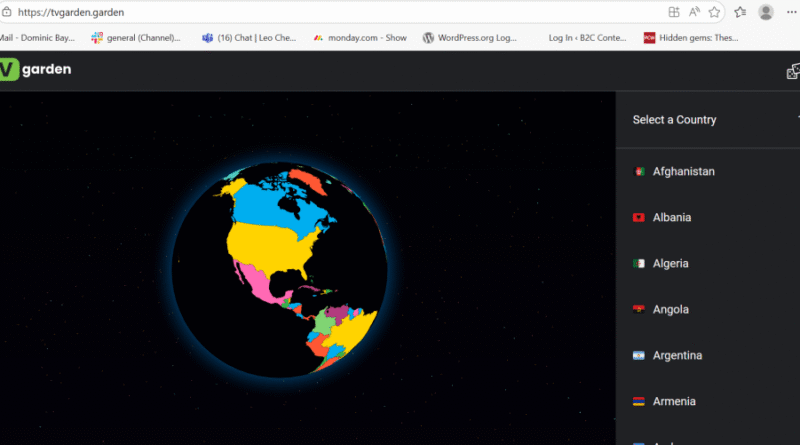Click the split screen icon in address bar
Image resolution: width=800 pixels, height=445 pixels.
(x=675, y=12)
